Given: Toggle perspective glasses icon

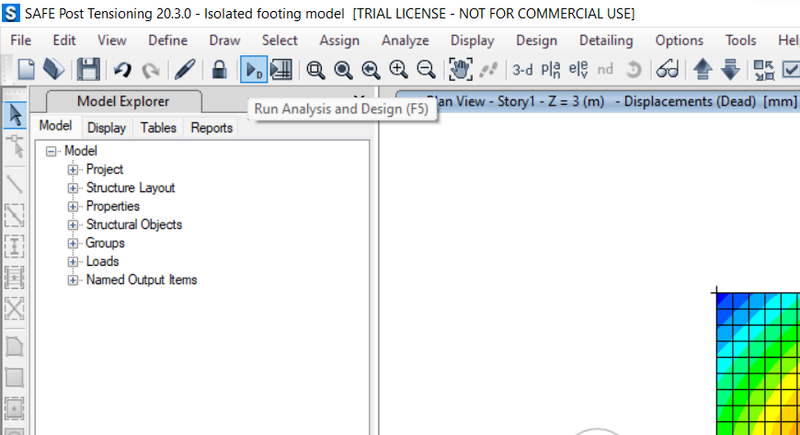Looking at the screenshot, I should click(667, 69).
